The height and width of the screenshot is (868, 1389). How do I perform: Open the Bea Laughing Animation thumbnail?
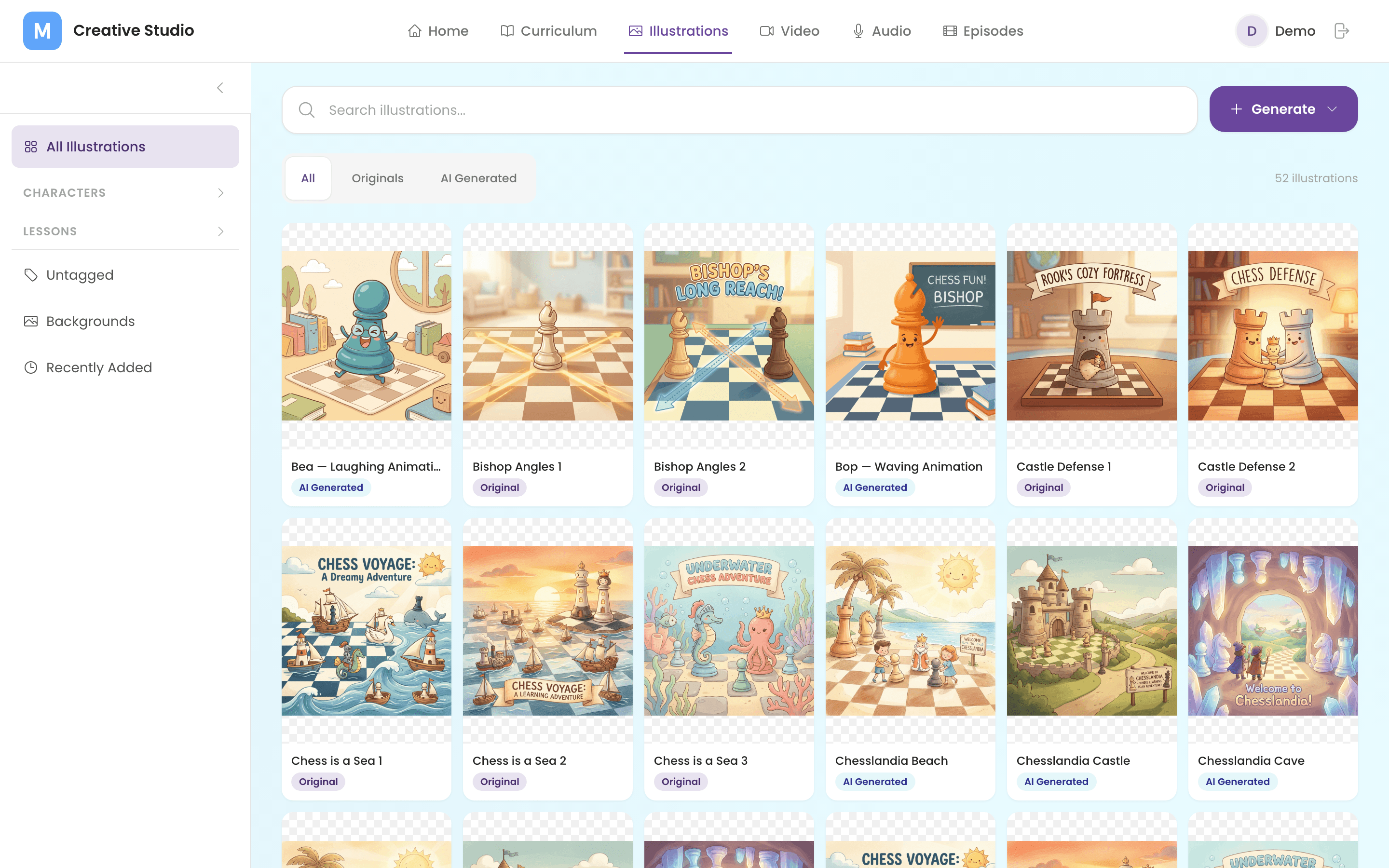coord(366,336)
